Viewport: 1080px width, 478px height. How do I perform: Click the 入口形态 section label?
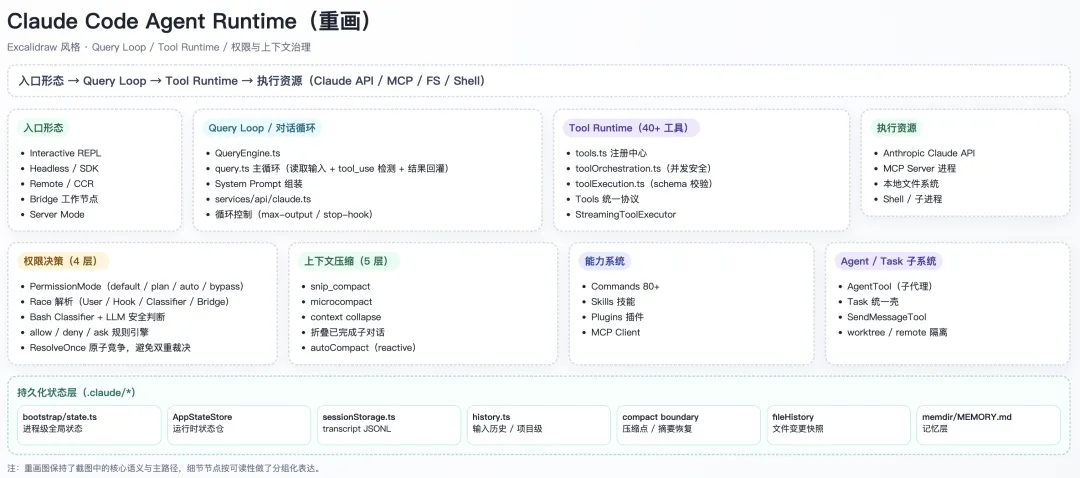tap(43, 128)
